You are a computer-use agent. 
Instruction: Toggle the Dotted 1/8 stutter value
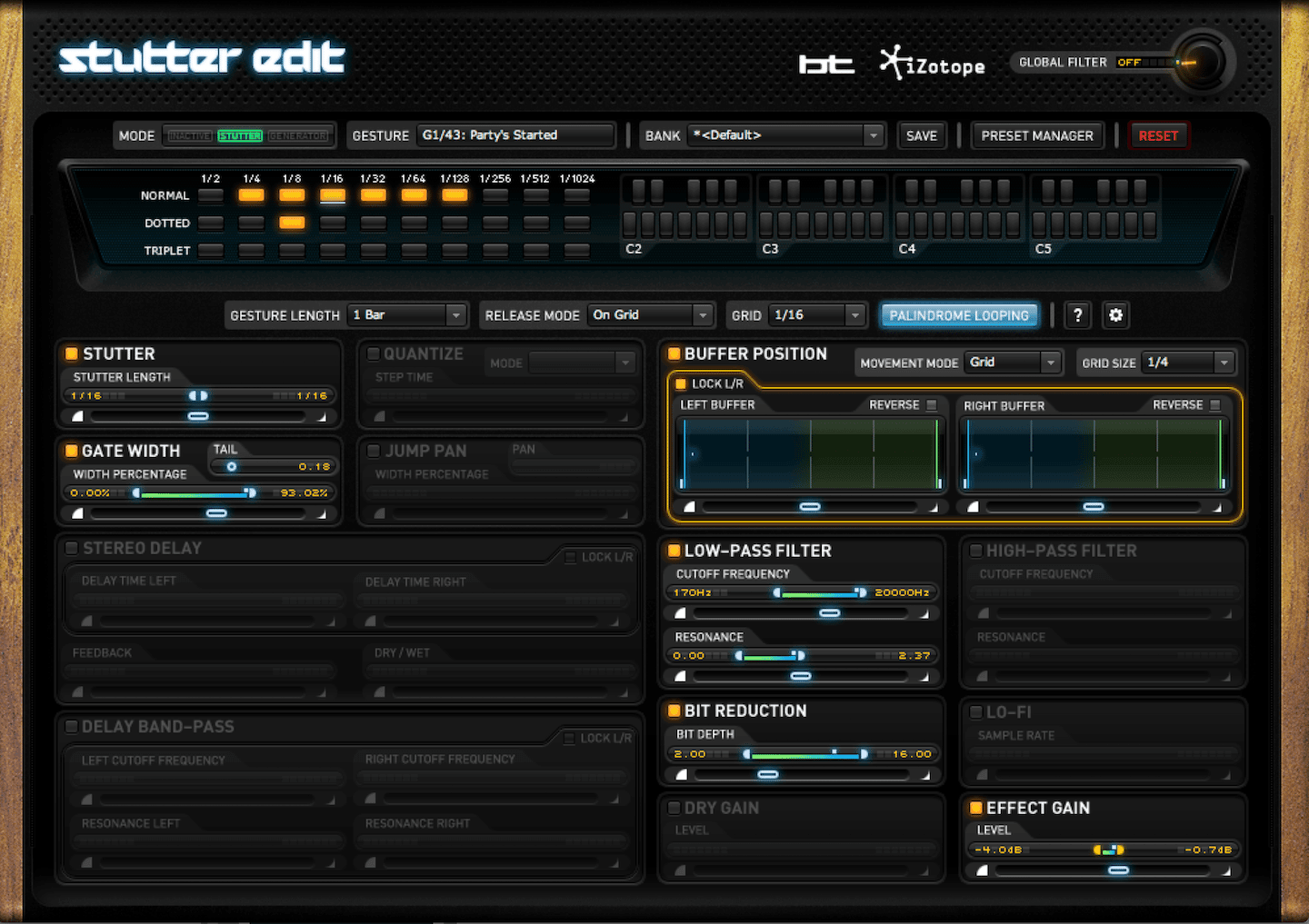click(292, 223)
